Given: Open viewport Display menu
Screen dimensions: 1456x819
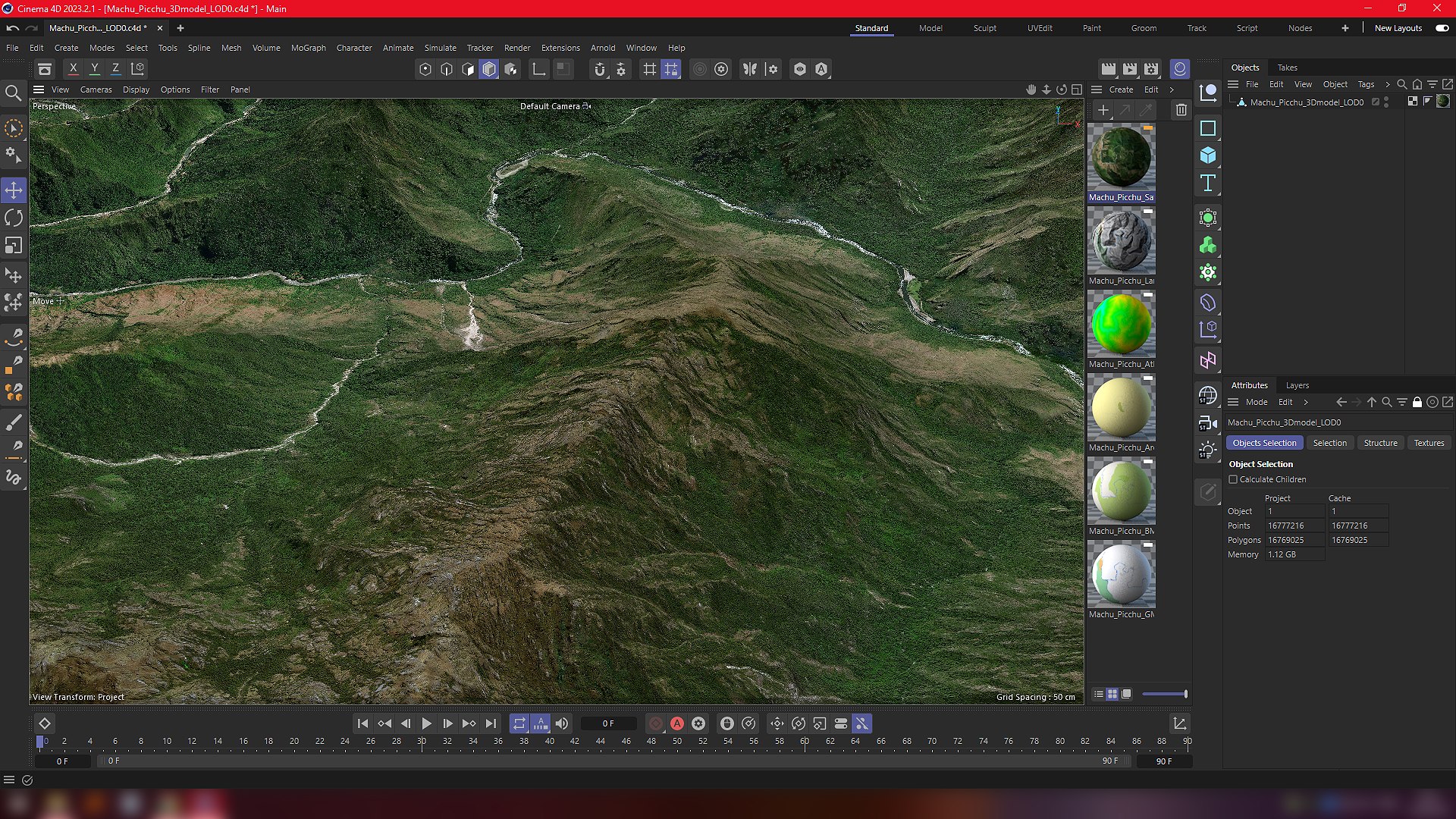Looking at the screenshot, I should click(x=136, y=89).
